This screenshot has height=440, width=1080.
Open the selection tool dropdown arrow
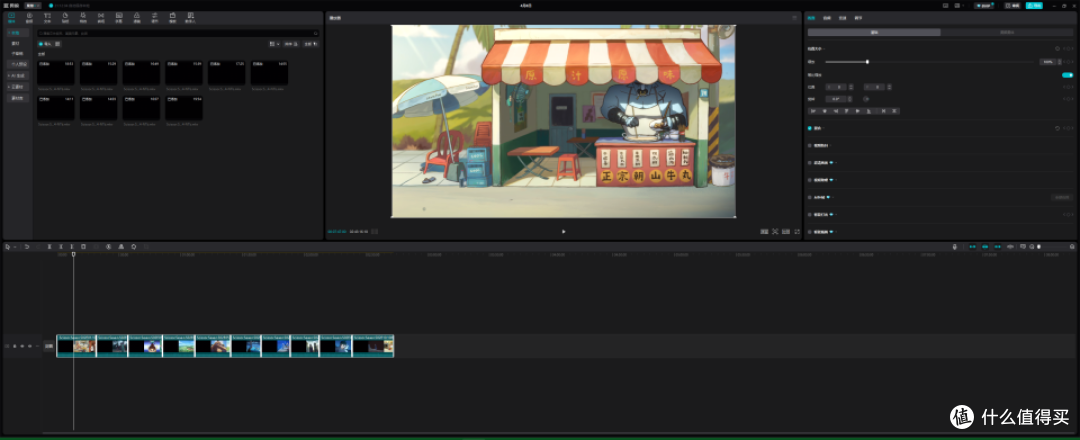[x=14, y=247]
